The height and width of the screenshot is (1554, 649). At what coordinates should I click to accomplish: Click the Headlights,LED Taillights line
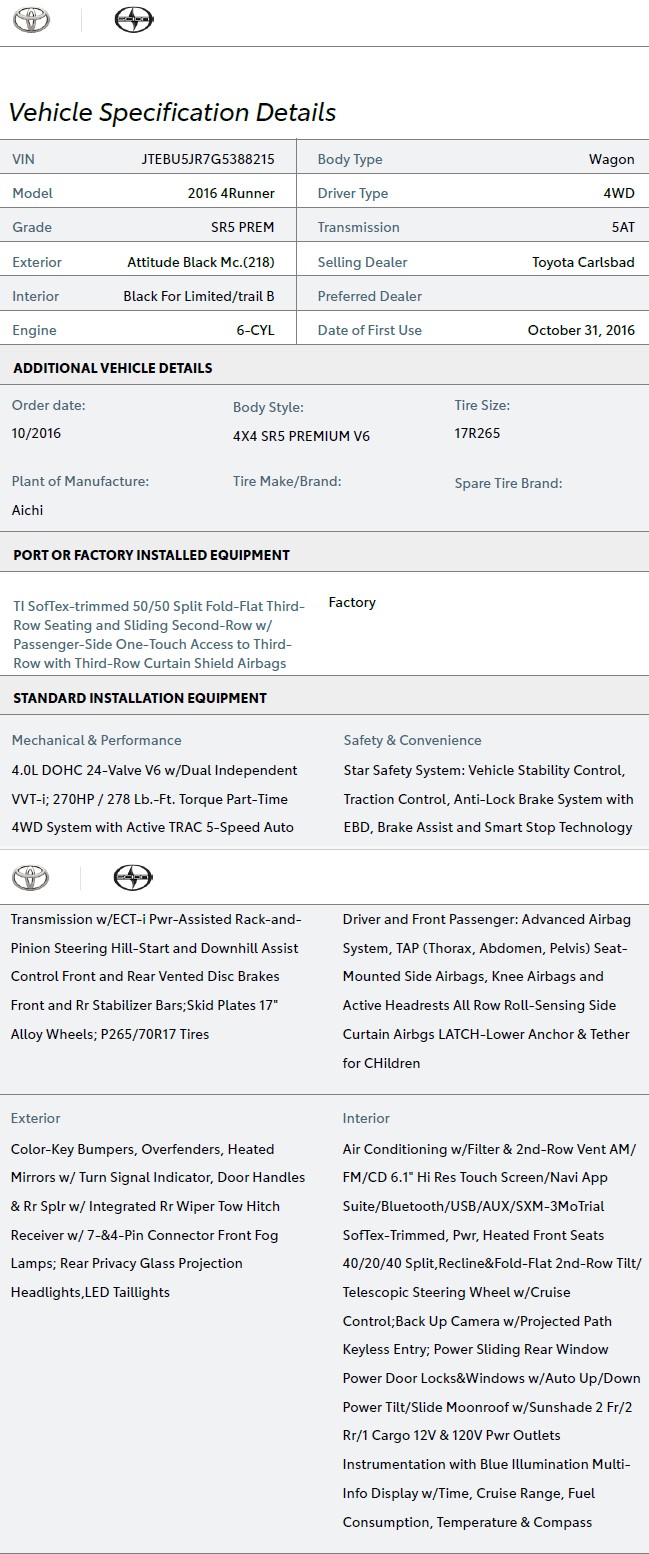(90, 1292)
